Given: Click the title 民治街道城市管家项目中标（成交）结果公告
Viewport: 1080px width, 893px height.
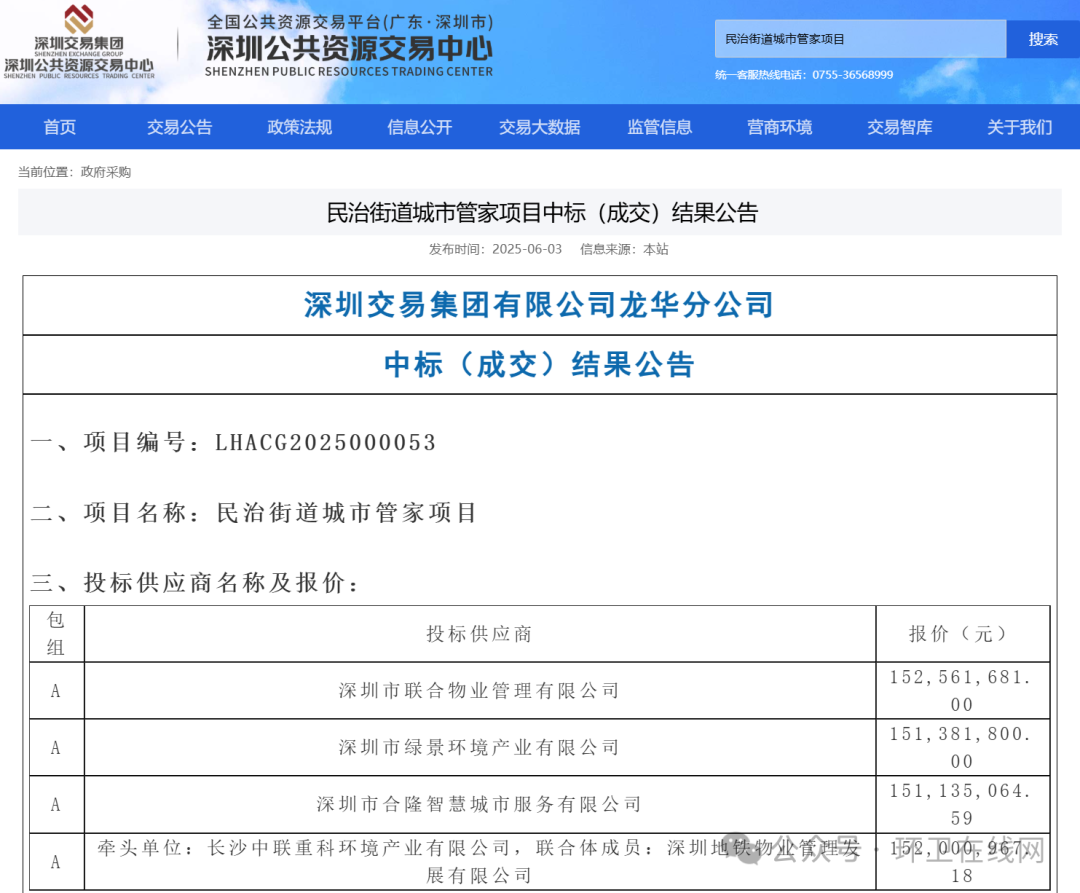Looking at the screenshot, I should click(542, 213).
